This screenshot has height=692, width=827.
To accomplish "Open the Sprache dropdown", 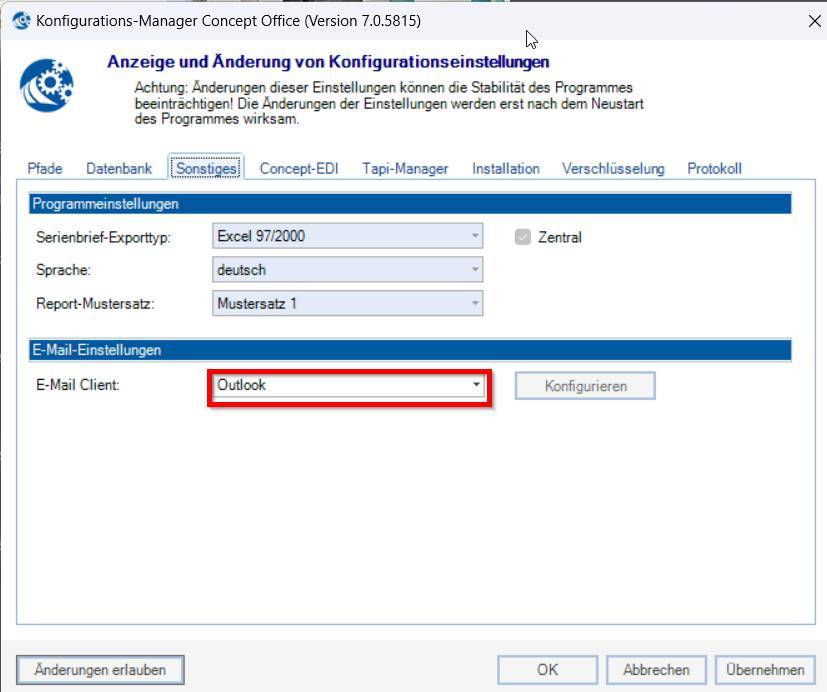I will pos(348,270).
